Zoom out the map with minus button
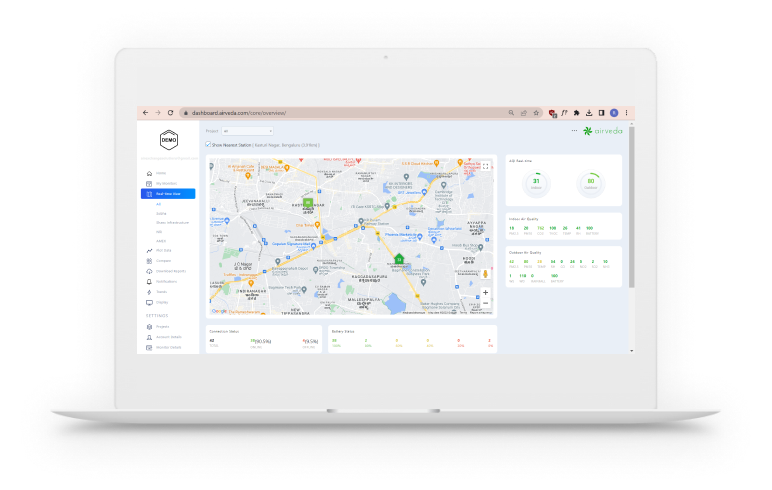 pos(486,304)
